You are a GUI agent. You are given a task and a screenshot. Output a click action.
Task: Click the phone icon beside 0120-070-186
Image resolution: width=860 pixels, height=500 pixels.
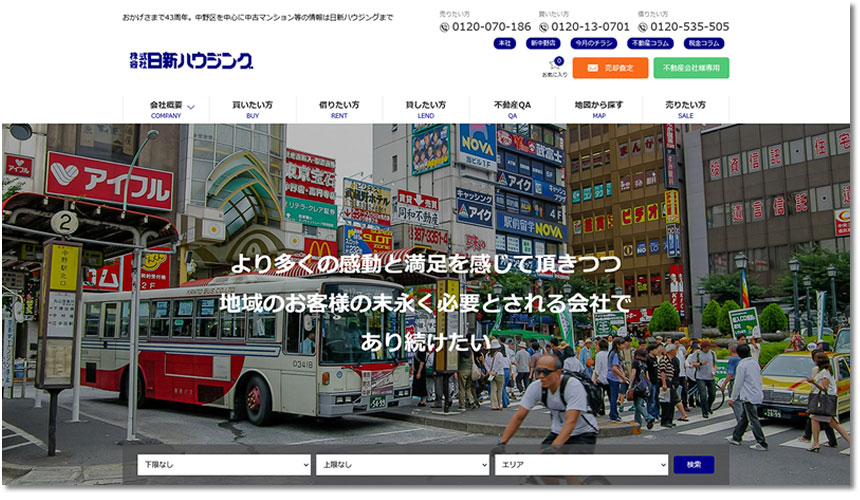tap(445, 27)
